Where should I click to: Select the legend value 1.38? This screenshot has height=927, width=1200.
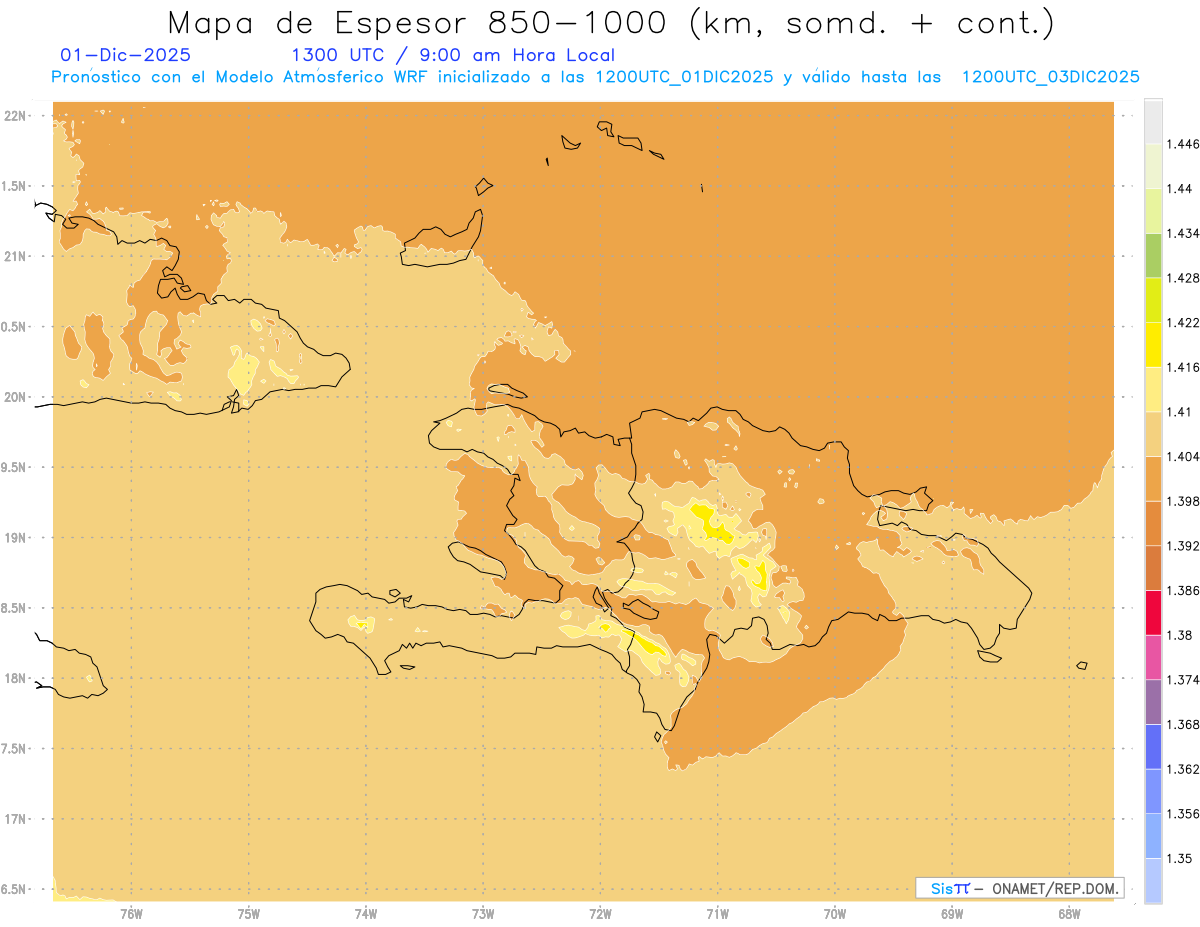pos(1177,635)
